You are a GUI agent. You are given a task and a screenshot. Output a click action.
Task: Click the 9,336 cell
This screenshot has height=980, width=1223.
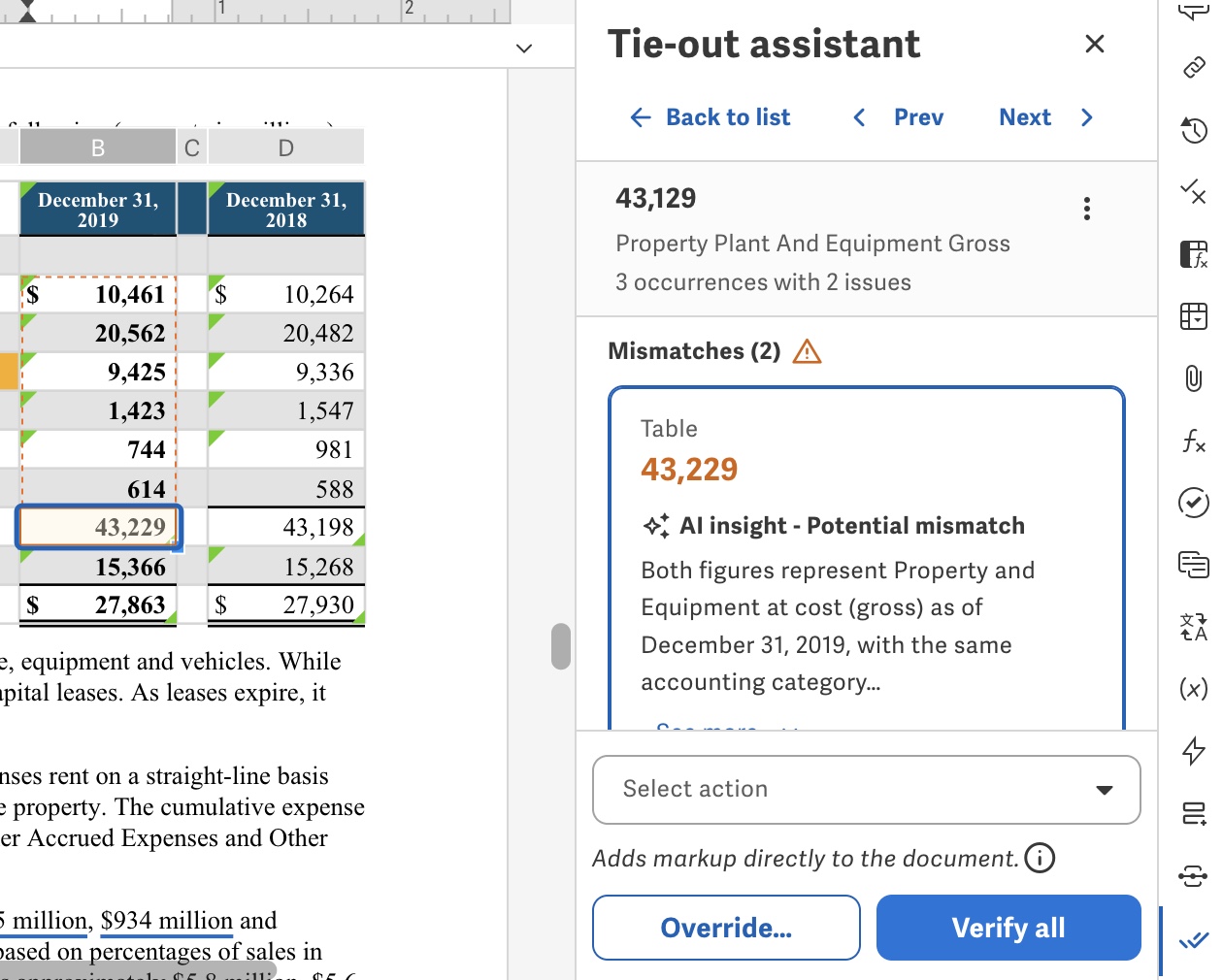tap(286, 372)
